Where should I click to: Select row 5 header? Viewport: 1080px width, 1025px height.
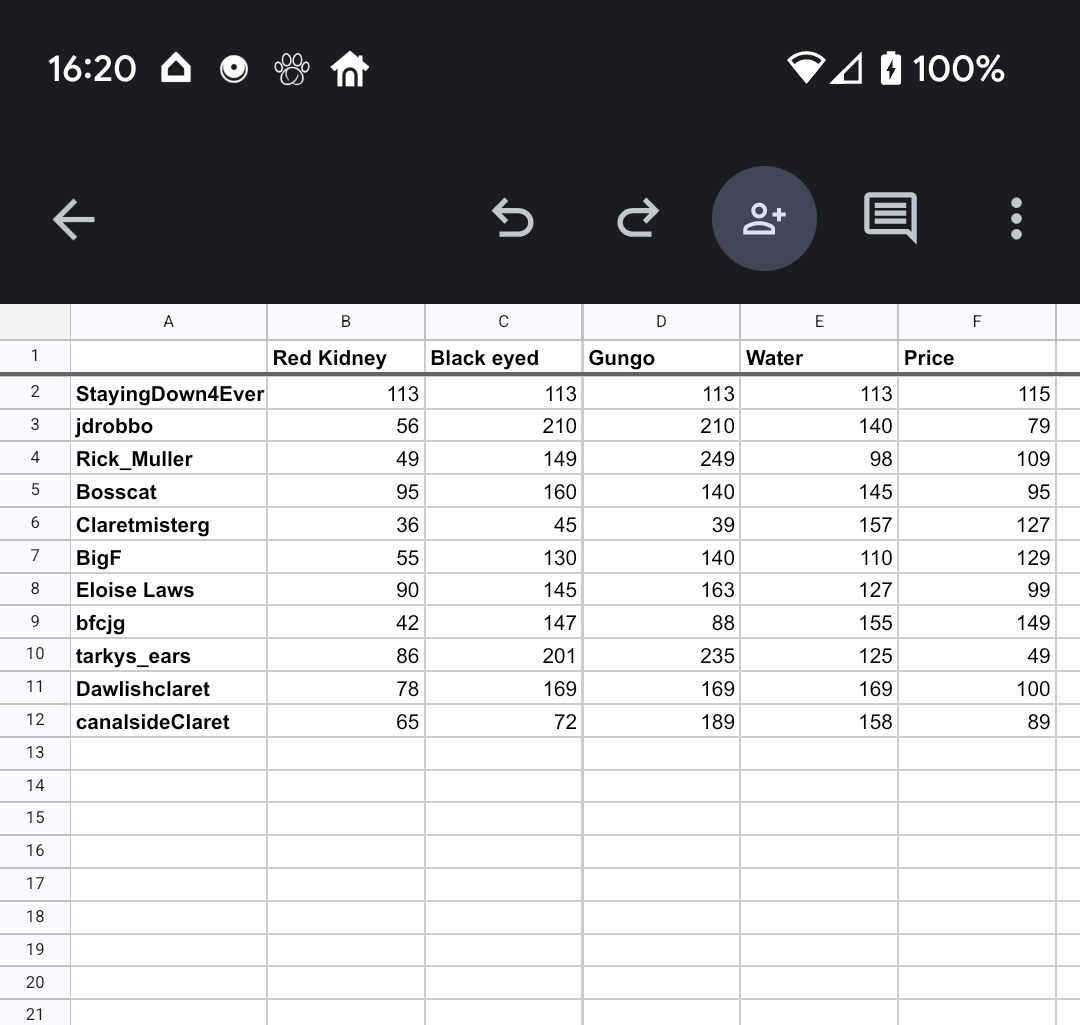(35, 491)
